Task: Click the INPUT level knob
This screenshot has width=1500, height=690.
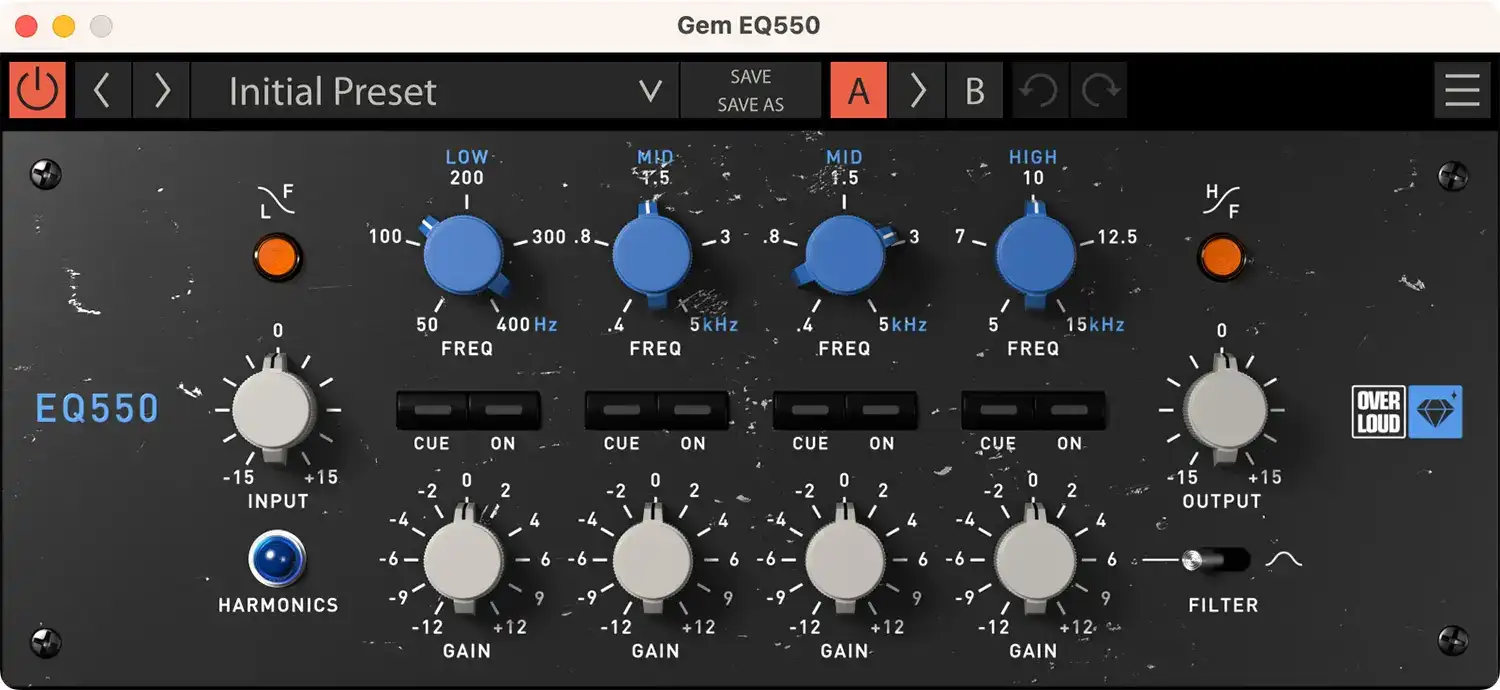Action: [272, 410]
